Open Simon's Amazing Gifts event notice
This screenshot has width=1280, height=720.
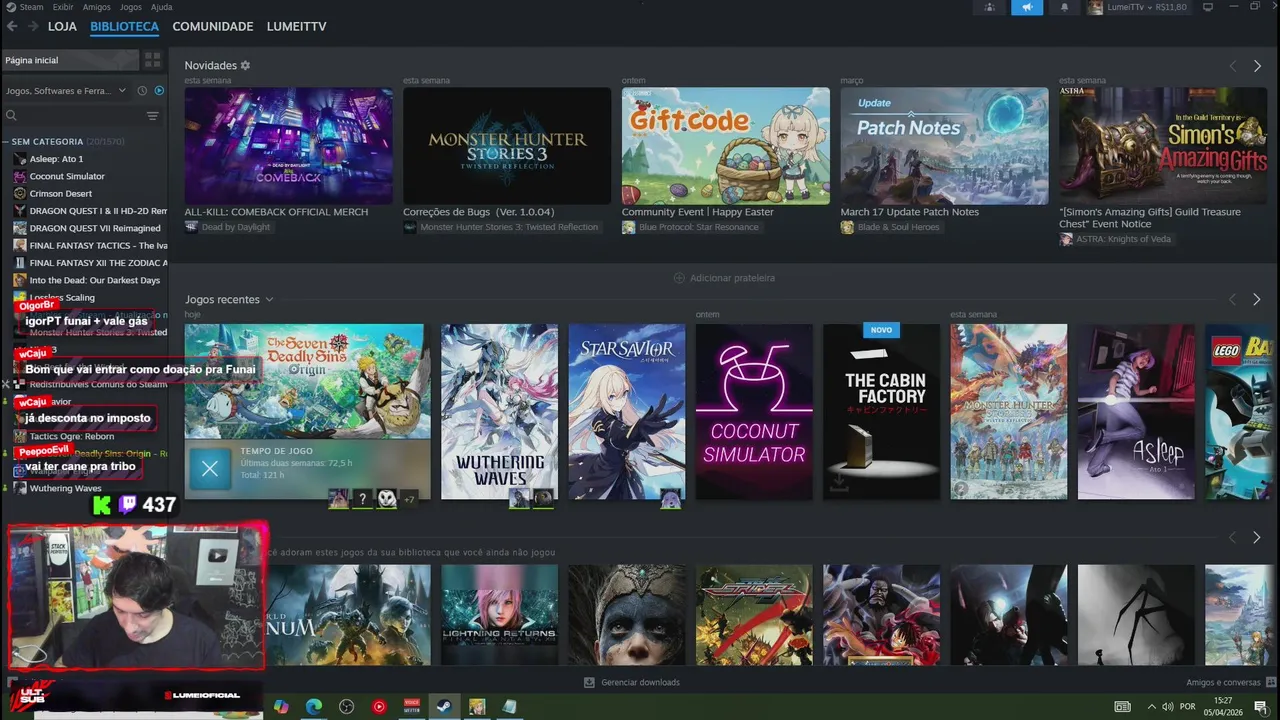[1163, 146]
